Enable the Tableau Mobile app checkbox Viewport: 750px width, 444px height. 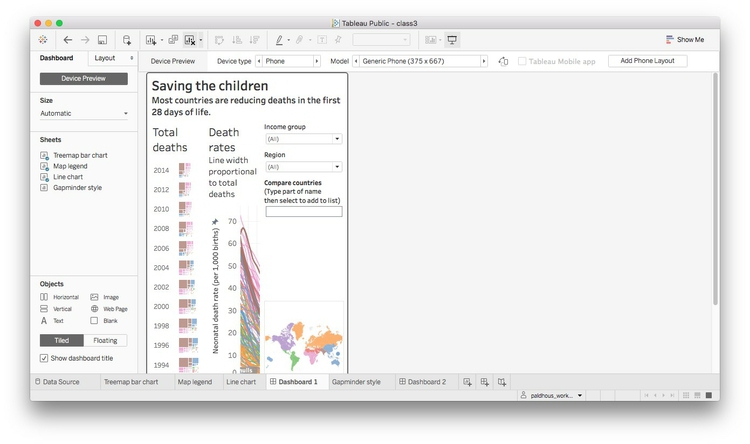coord(522,61)
